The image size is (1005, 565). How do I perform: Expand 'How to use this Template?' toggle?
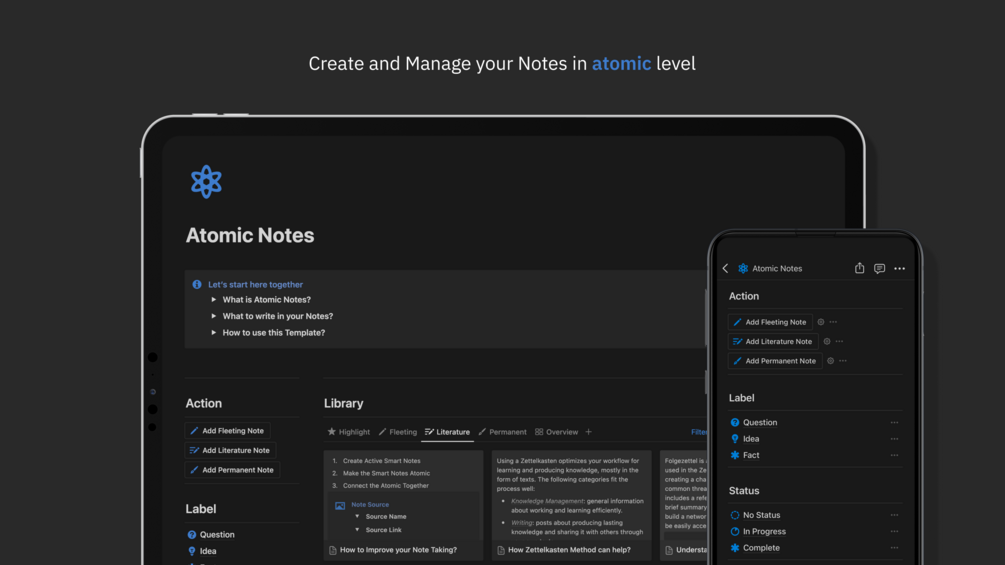pos(213,332)
